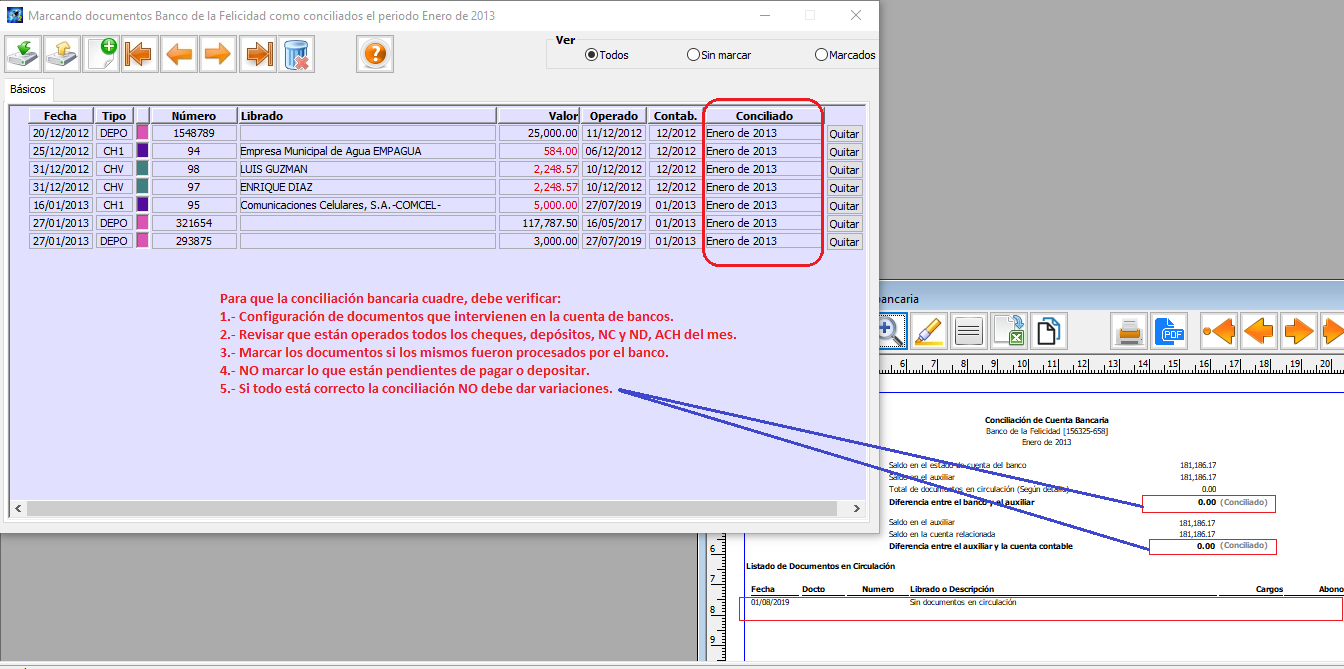Go to the last record arrow
The height and width of the screenshot is (669, 1344).
click(258, 53)
